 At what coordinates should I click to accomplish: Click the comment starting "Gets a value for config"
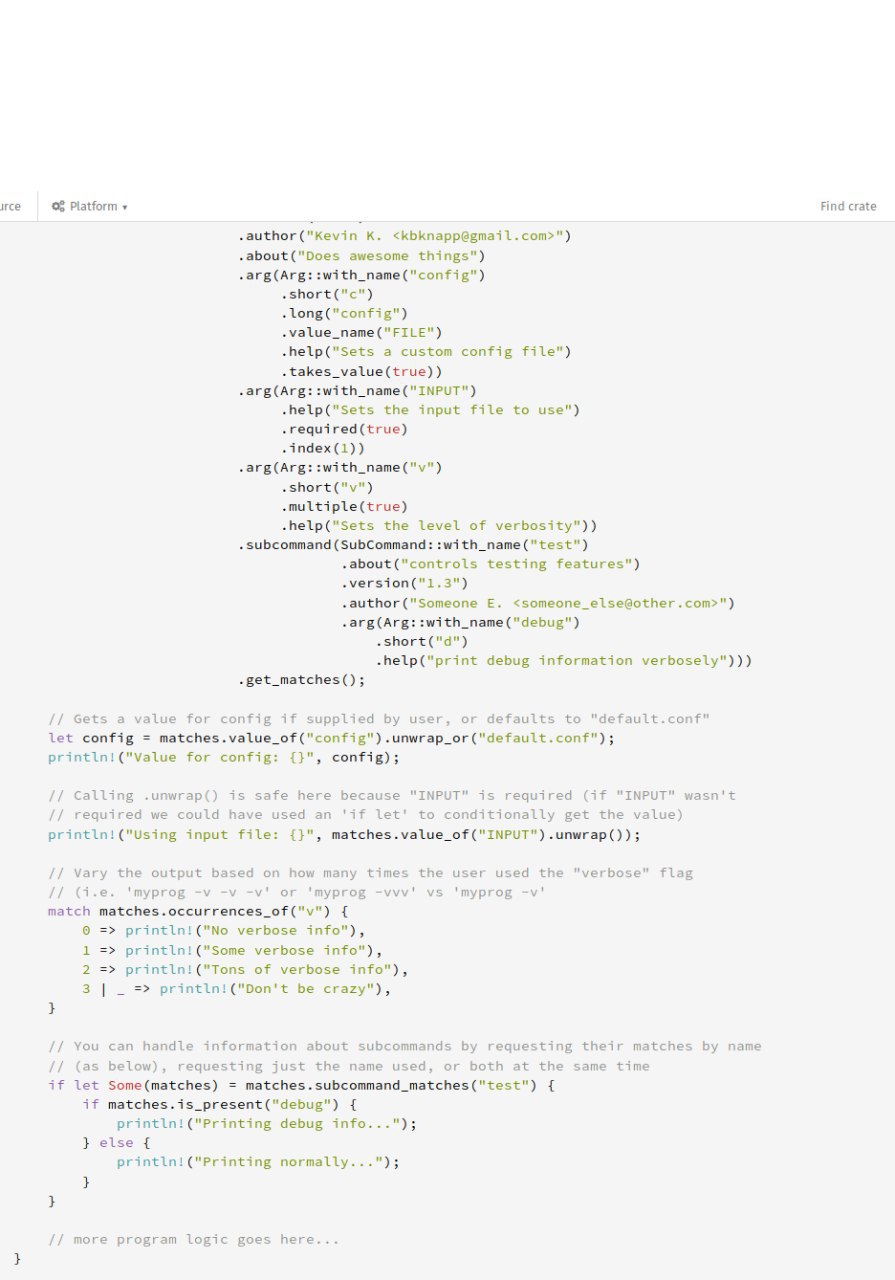click(x=379, y=718)
